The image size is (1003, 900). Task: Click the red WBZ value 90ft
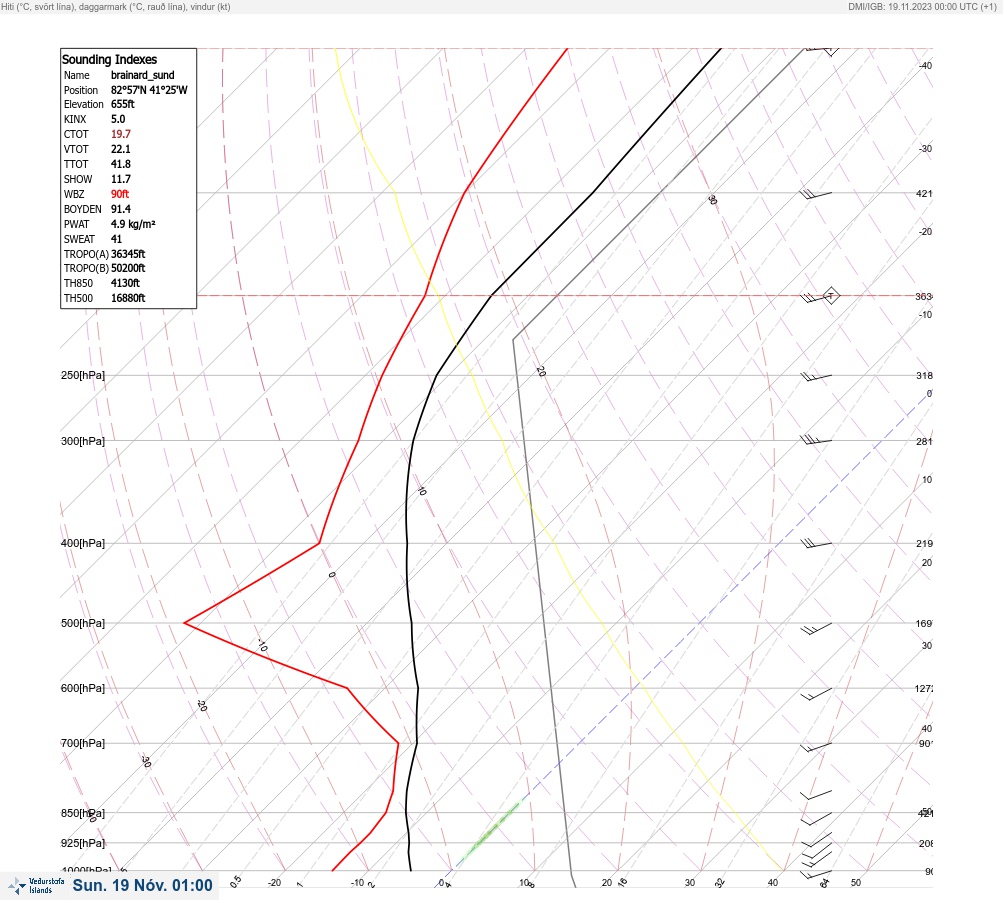coord(120,194)
